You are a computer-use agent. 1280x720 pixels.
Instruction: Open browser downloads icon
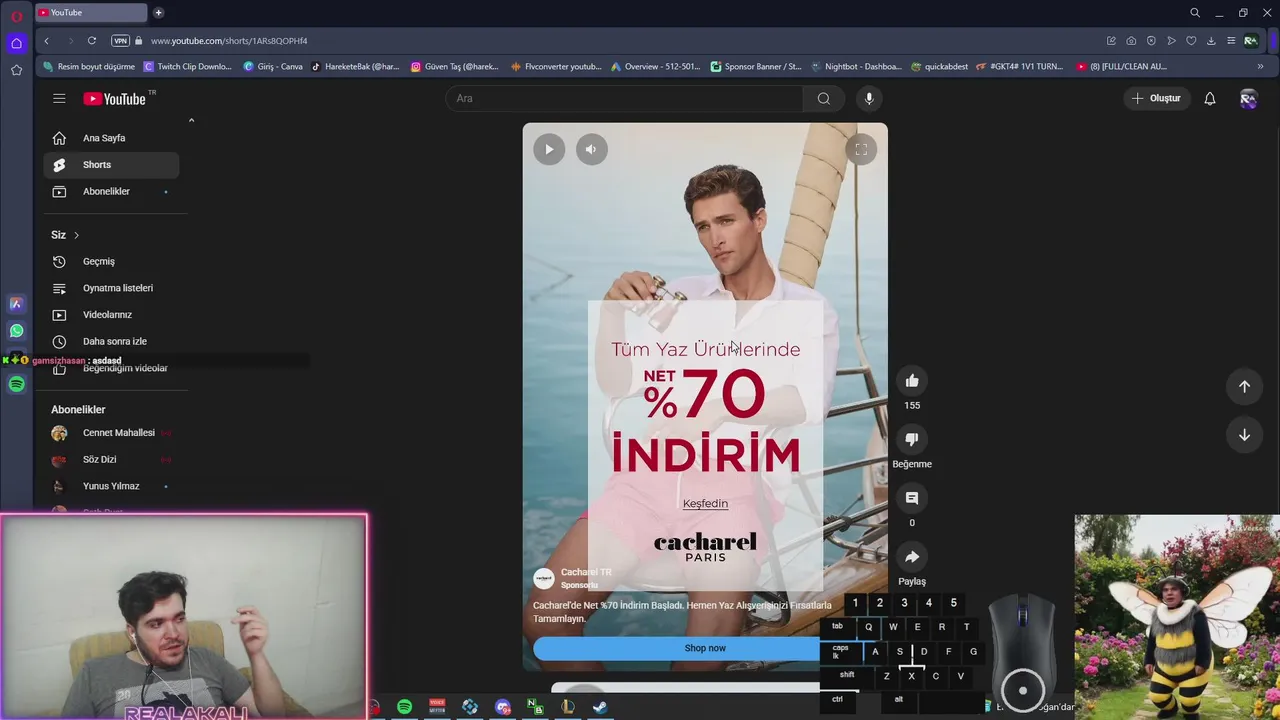pyautogui.click(x=1211, y=41)
